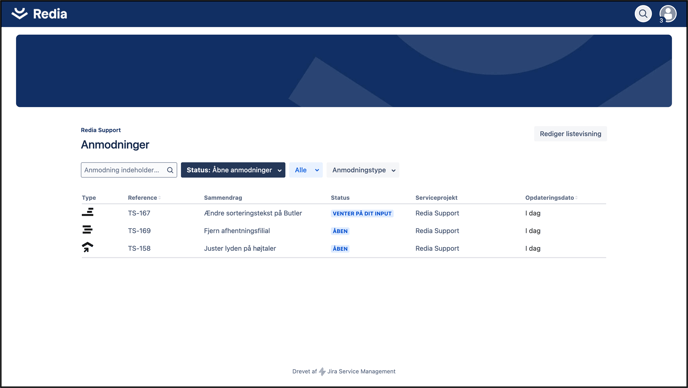Open Fjern afhentningsfilial request
The width and height of the screenshot is (688, 388).
pos(237,230)
